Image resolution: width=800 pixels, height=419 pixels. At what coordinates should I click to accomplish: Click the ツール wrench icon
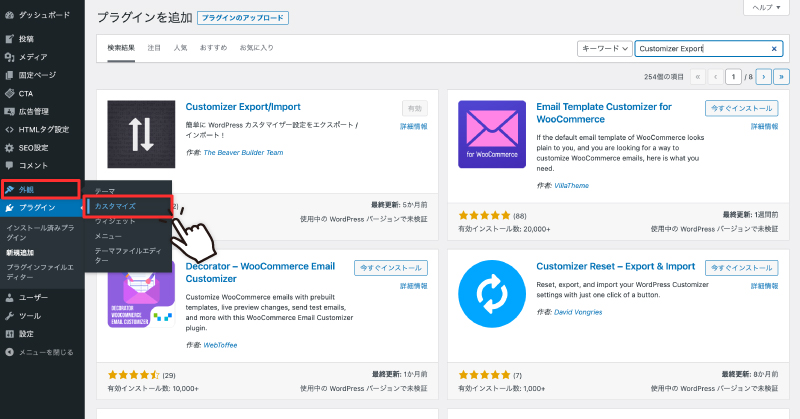point(9,316)
